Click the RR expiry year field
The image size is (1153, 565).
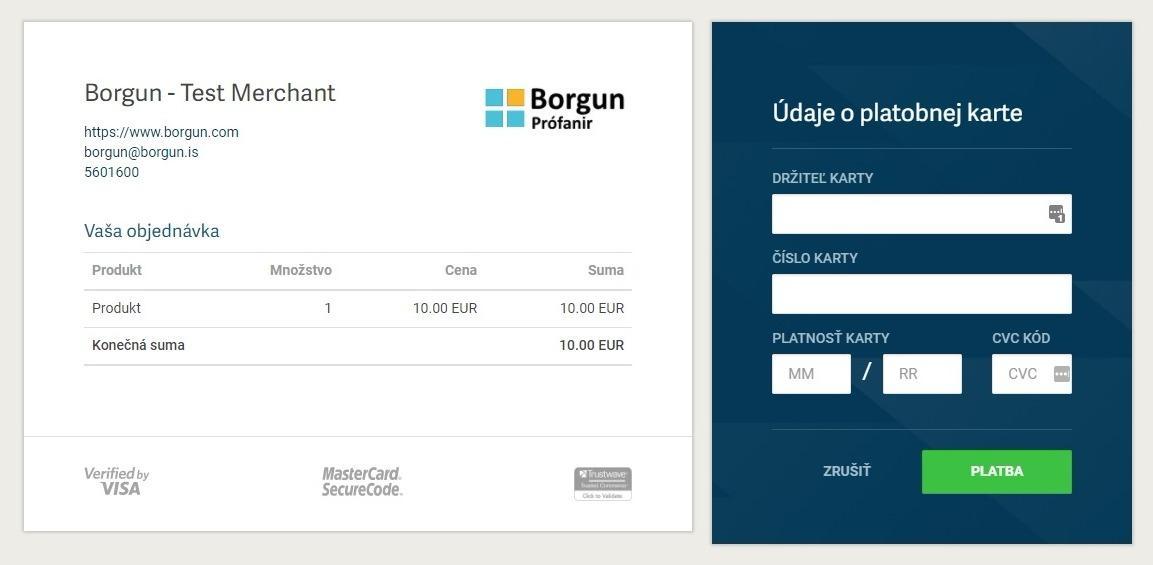922,374
